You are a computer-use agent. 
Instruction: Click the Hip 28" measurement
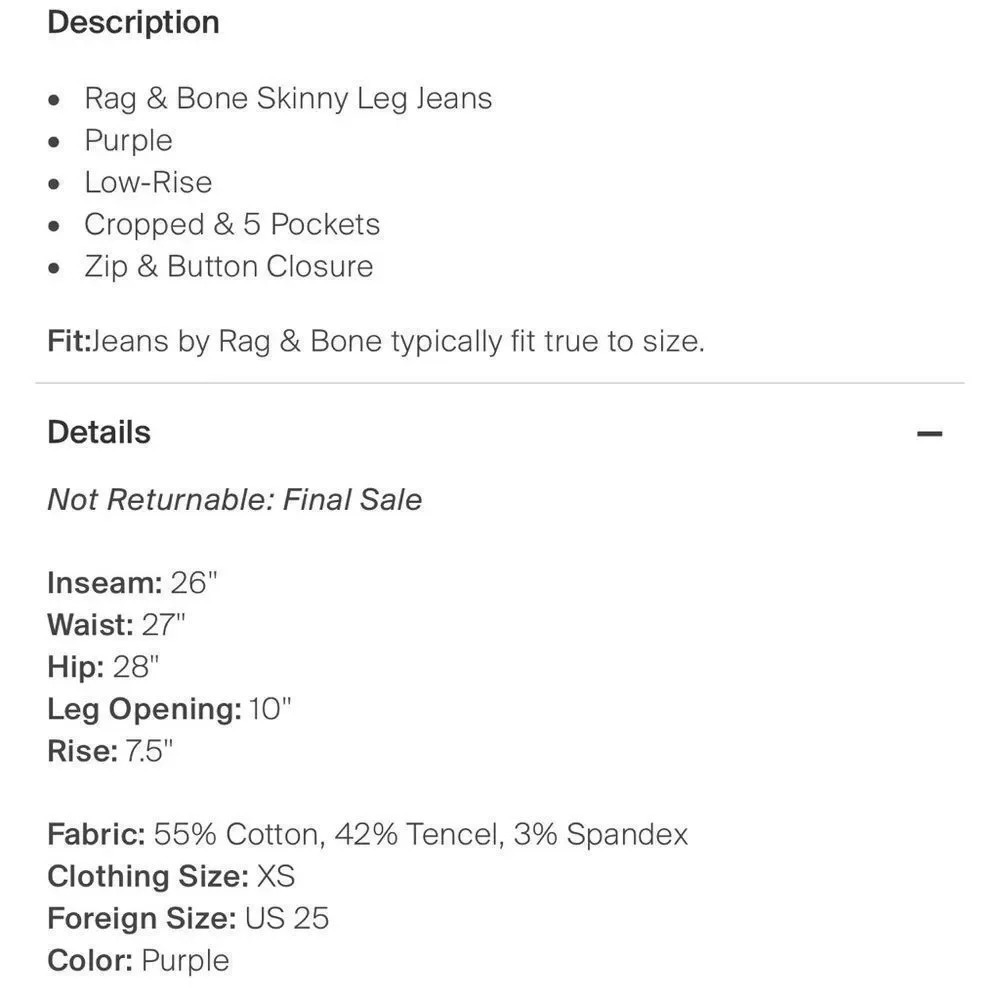(103, 667)
